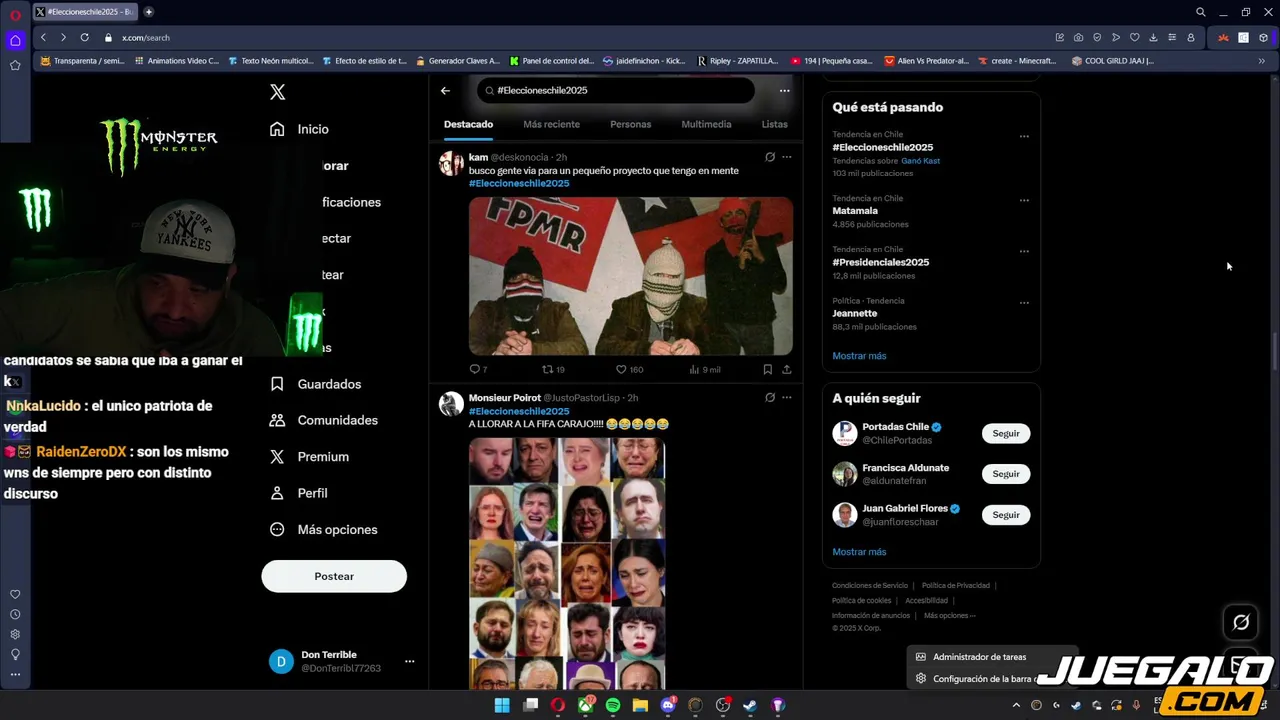Open Premium in the sidebar
This screenshot has width=1280, height=720.
[309, 457]
